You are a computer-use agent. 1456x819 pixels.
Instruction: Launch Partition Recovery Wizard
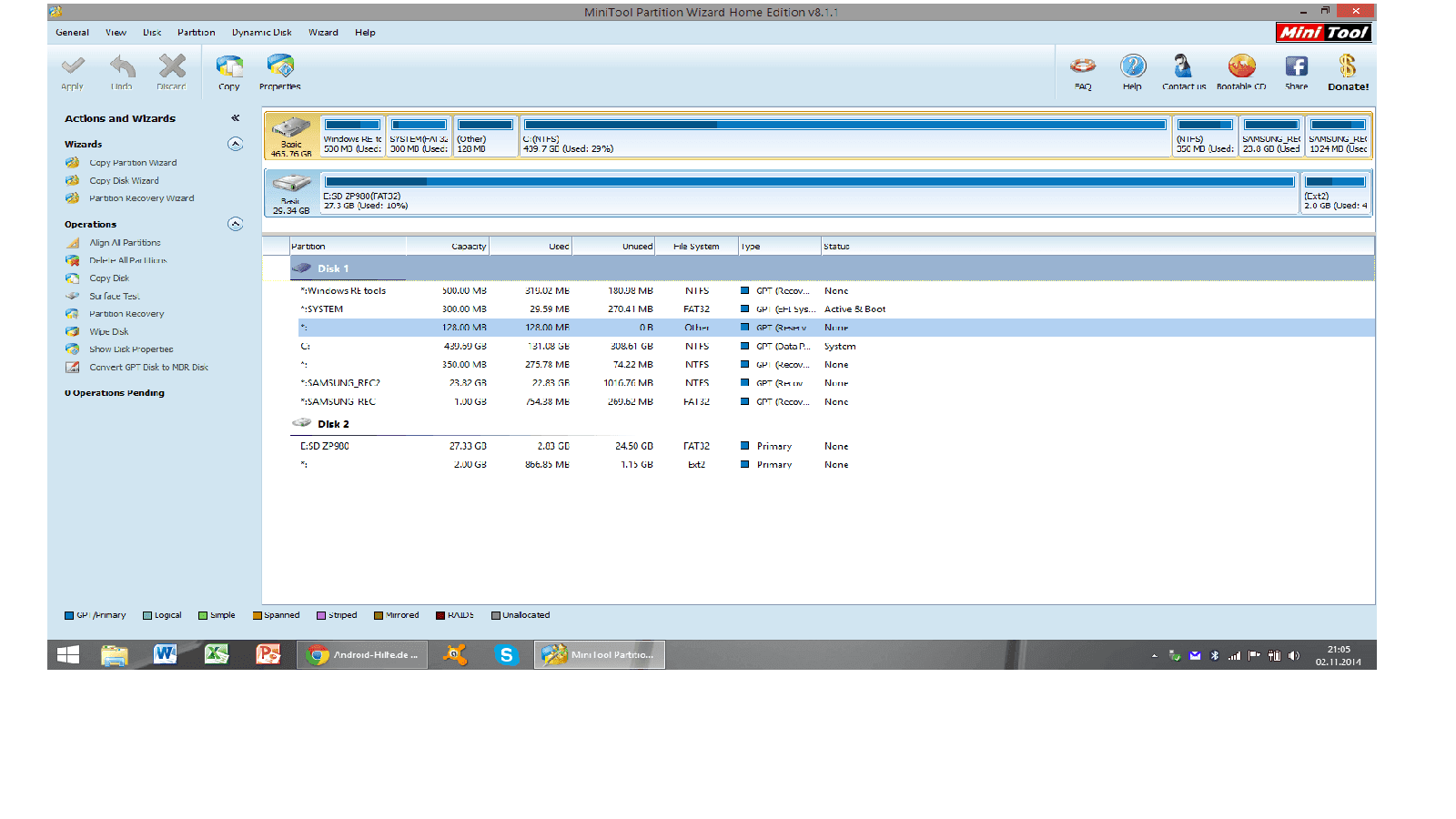tap(141, 198)
